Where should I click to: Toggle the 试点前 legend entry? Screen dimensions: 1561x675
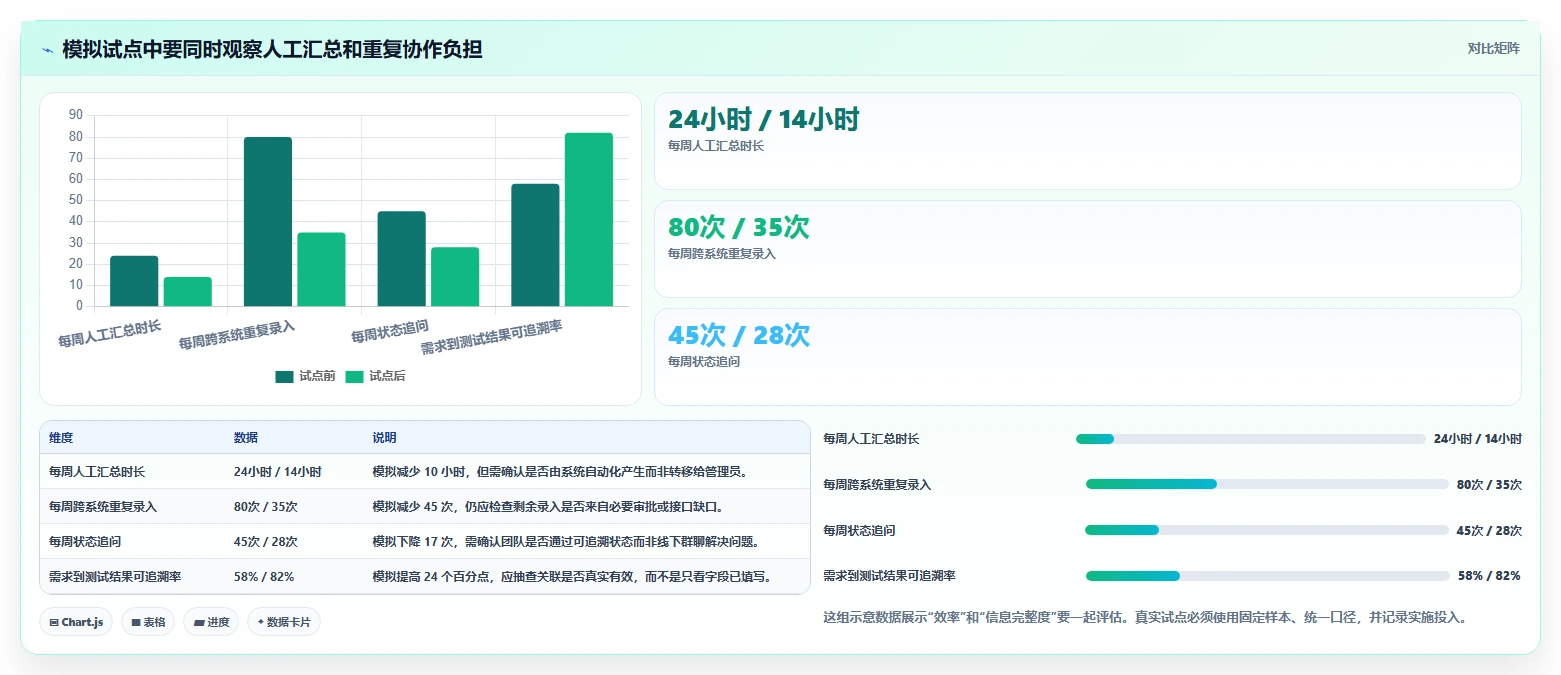click(x=305, y=376)
